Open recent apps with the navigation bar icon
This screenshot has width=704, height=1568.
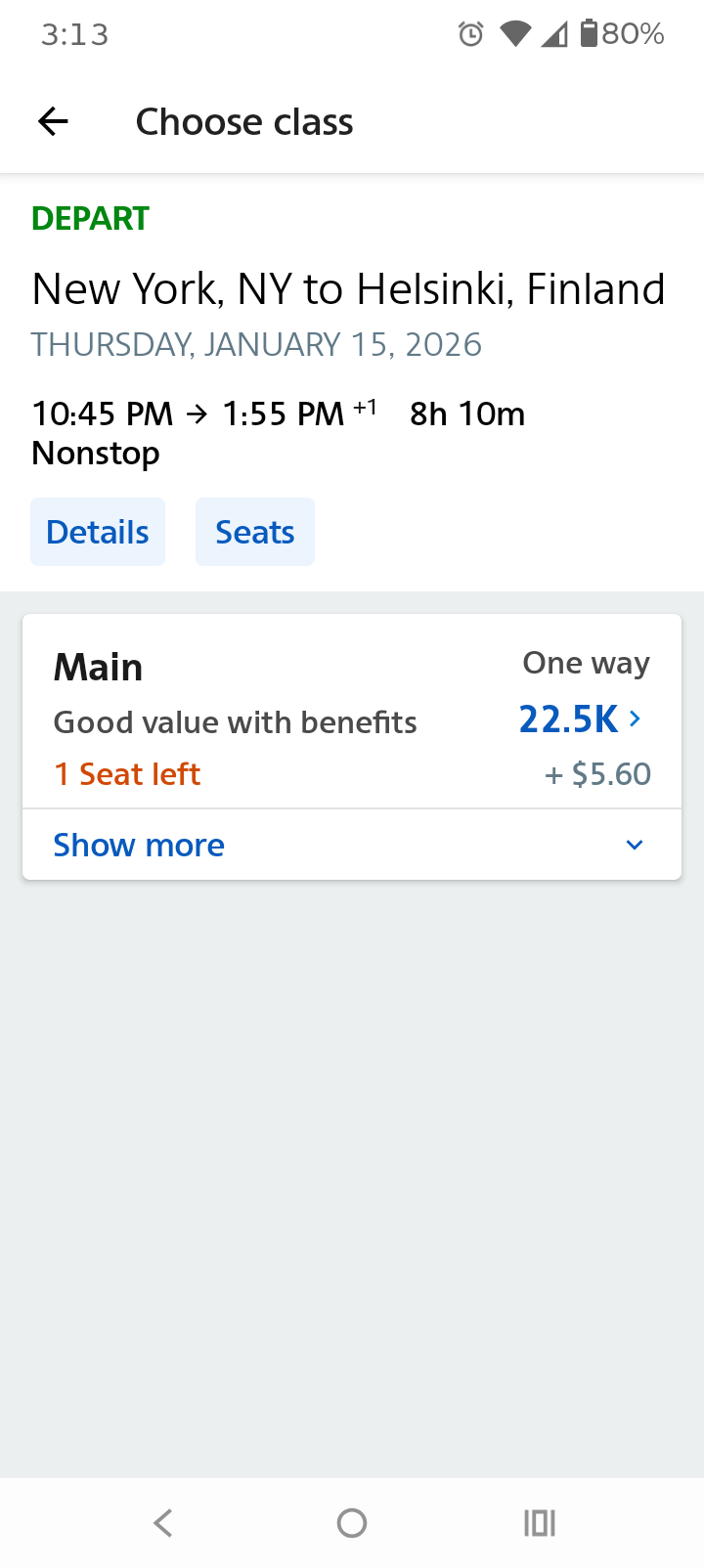pos(540,1522)
